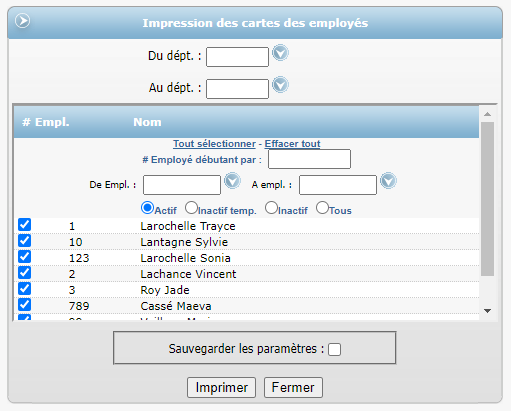Click the Employé débutant par field

pyautogui.click(x=309, y=159)
